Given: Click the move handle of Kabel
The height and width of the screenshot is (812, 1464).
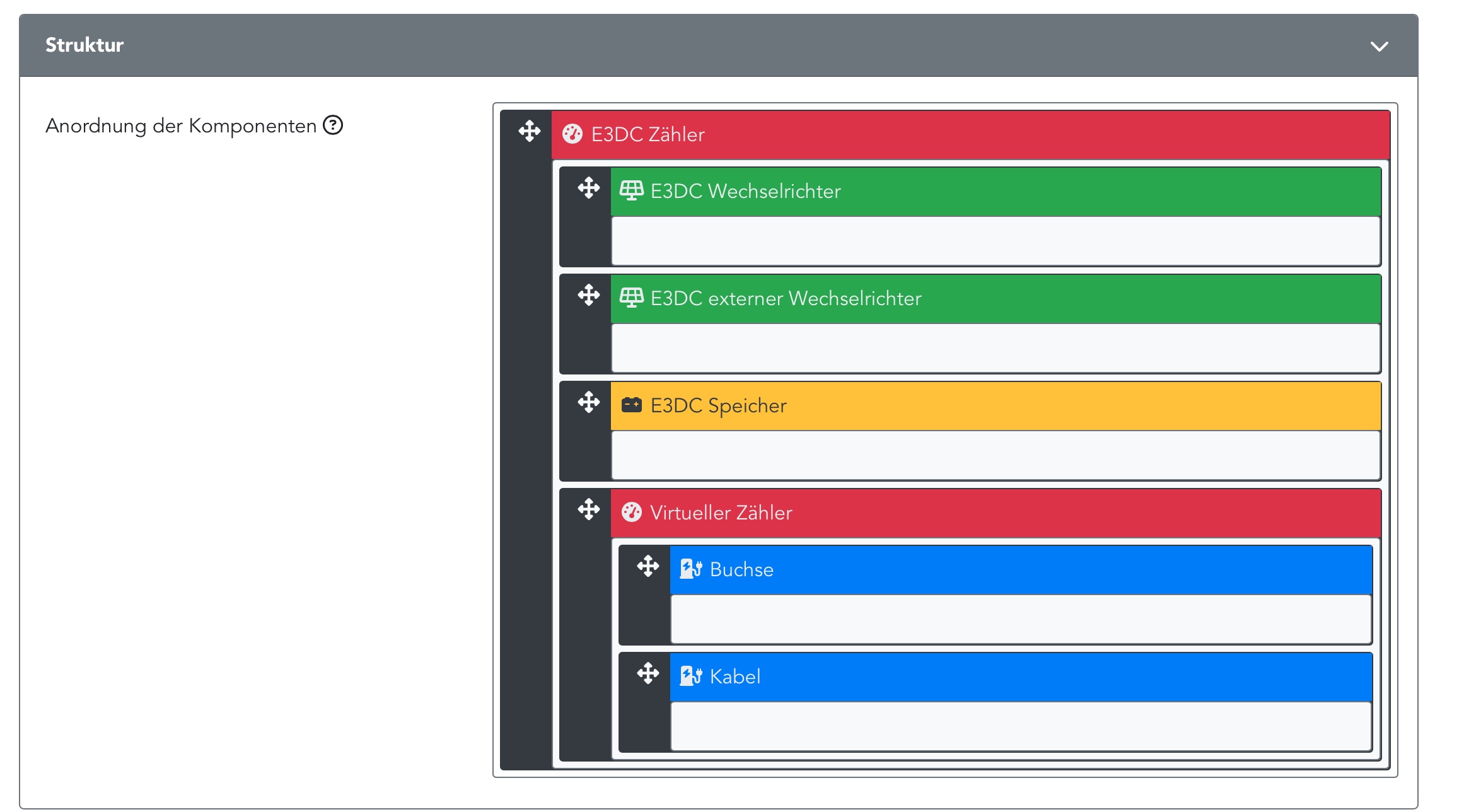Looking at the screenshot, I should click(648, 673).
